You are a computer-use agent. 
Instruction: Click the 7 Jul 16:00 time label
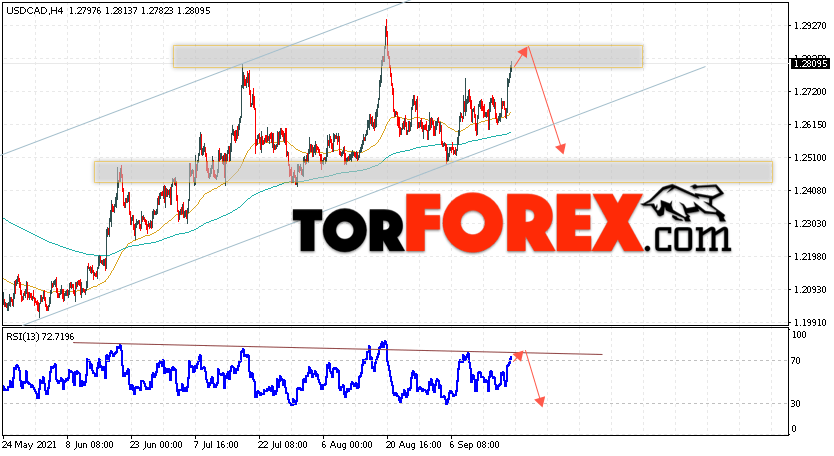218,445
